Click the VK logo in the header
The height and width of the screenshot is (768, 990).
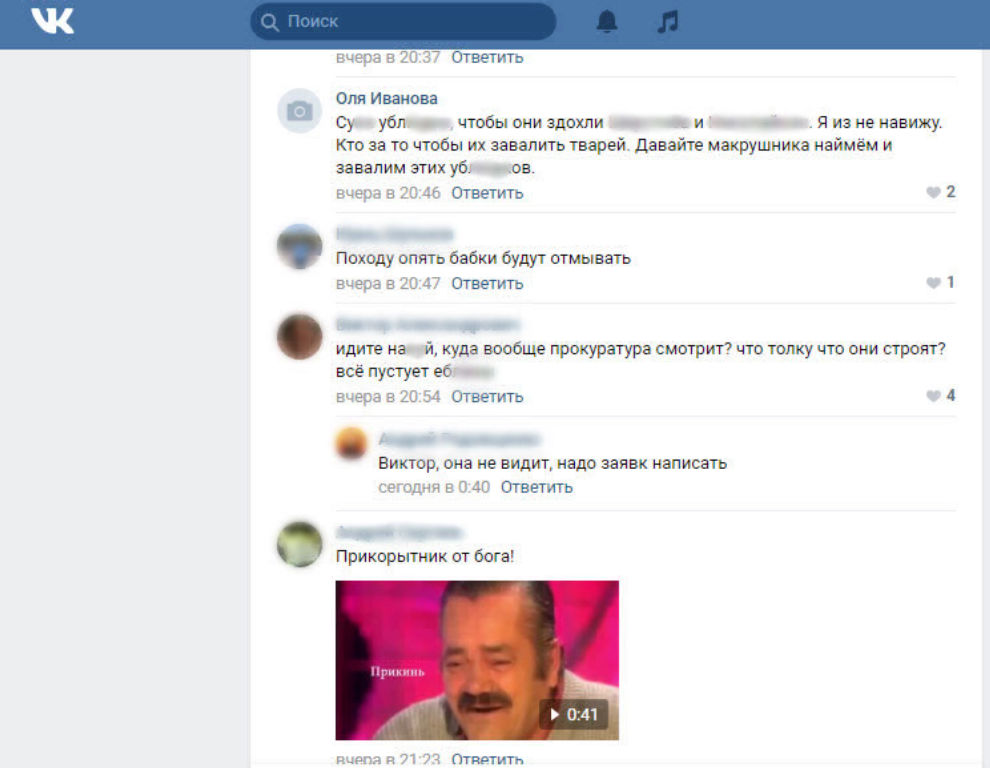52,21
